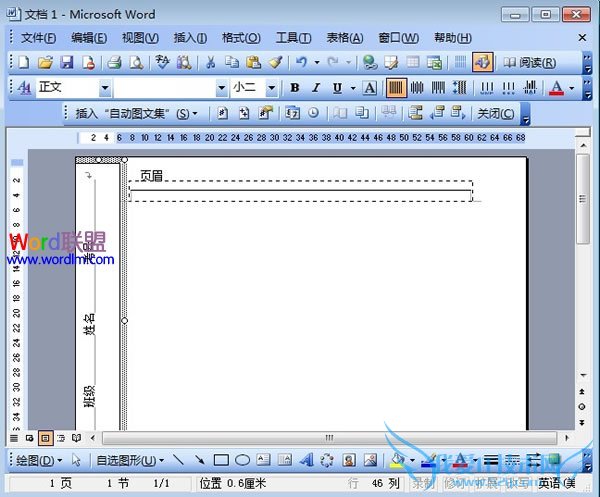Toggle the highlighted justify alignment button

click(396, 88)
